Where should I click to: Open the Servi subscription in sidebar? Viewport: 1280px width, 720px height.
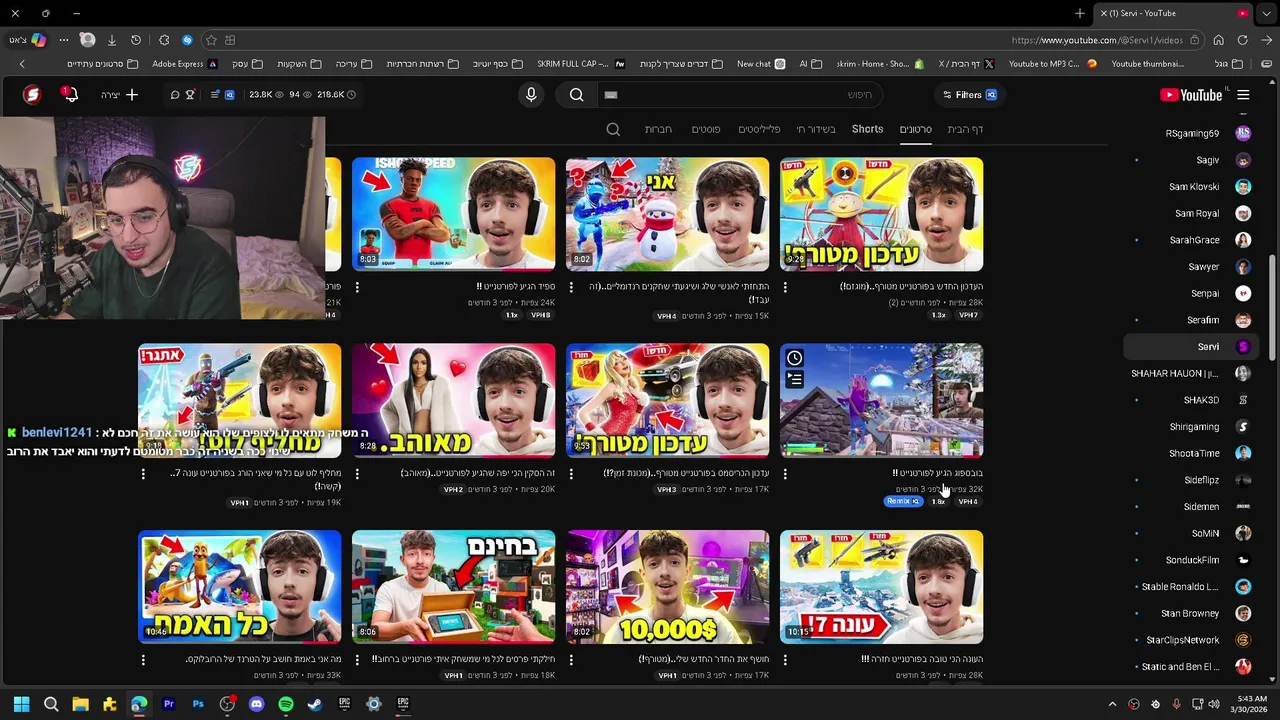click(x=1190, y=347)
